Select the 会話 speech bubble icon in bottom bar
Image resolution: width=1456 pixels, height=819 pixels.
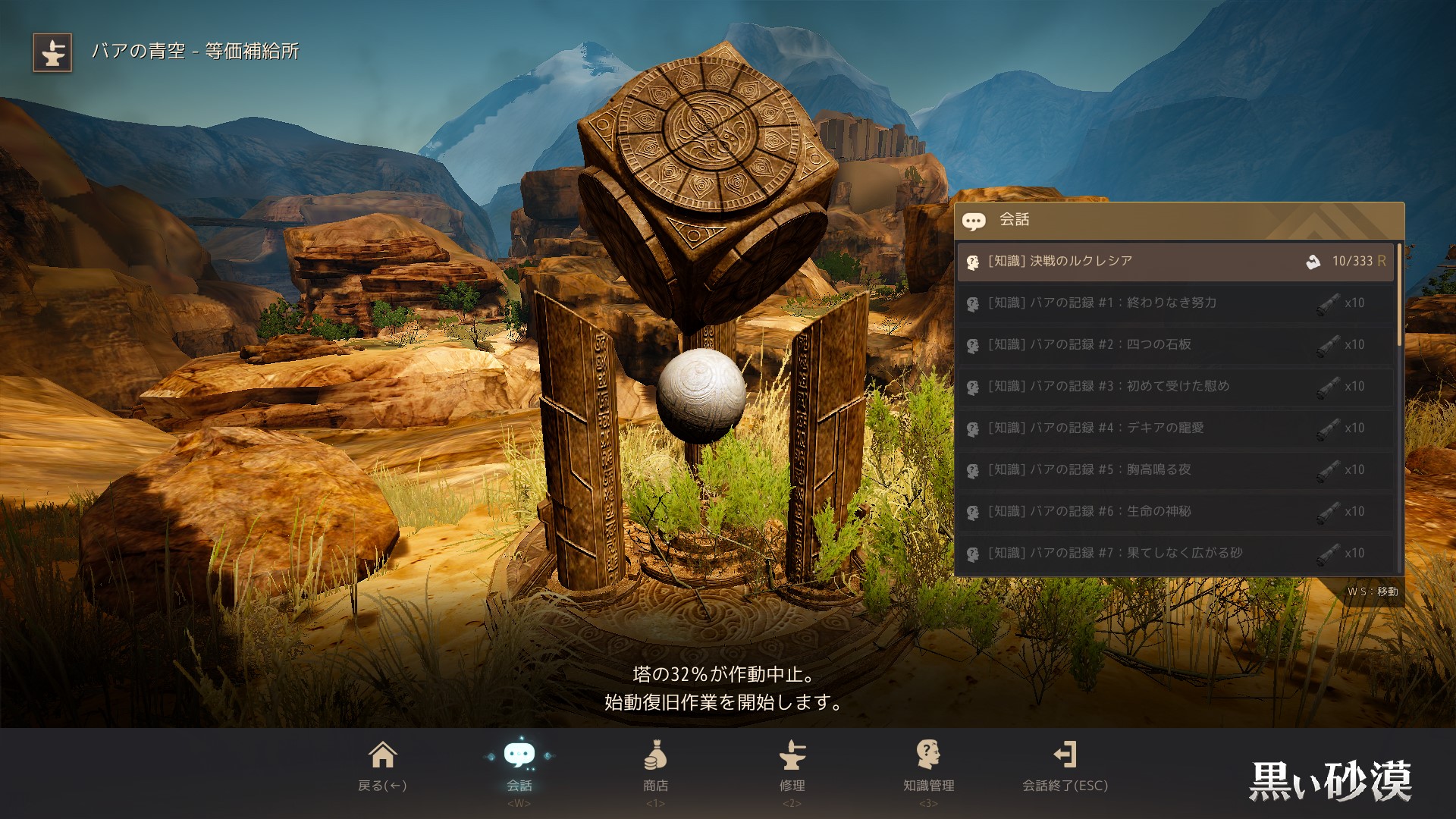pyautogui.click(x=519, y=755)
